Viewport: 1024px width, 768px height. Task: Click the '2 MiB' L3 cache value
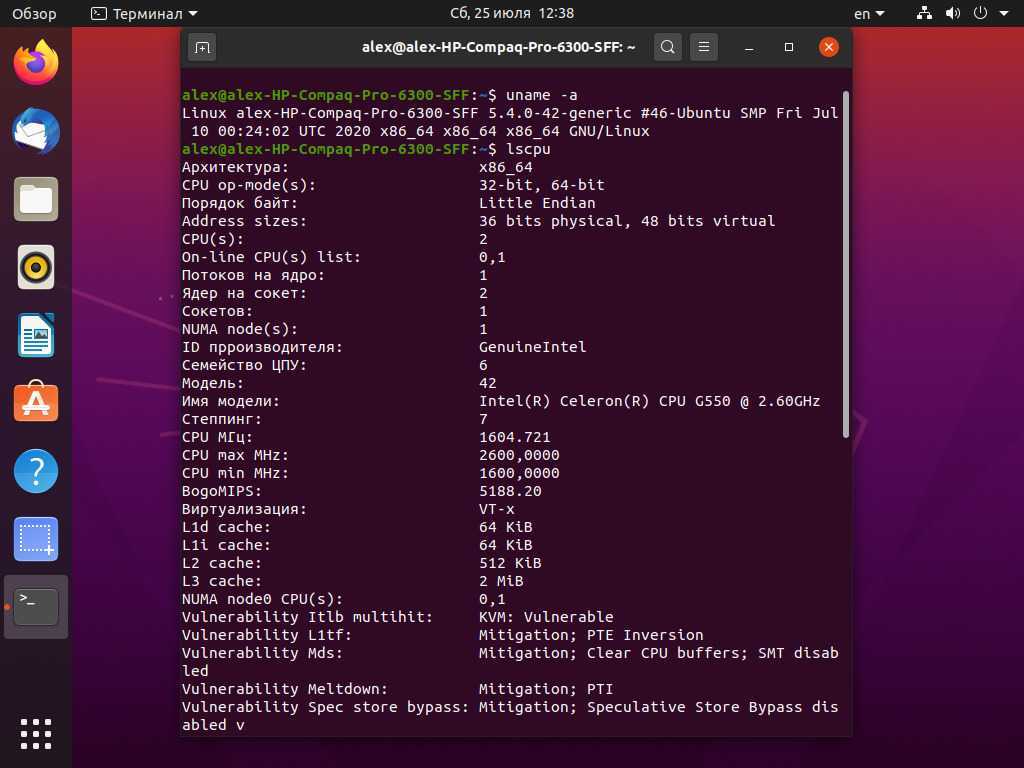[x=501, y=581]
